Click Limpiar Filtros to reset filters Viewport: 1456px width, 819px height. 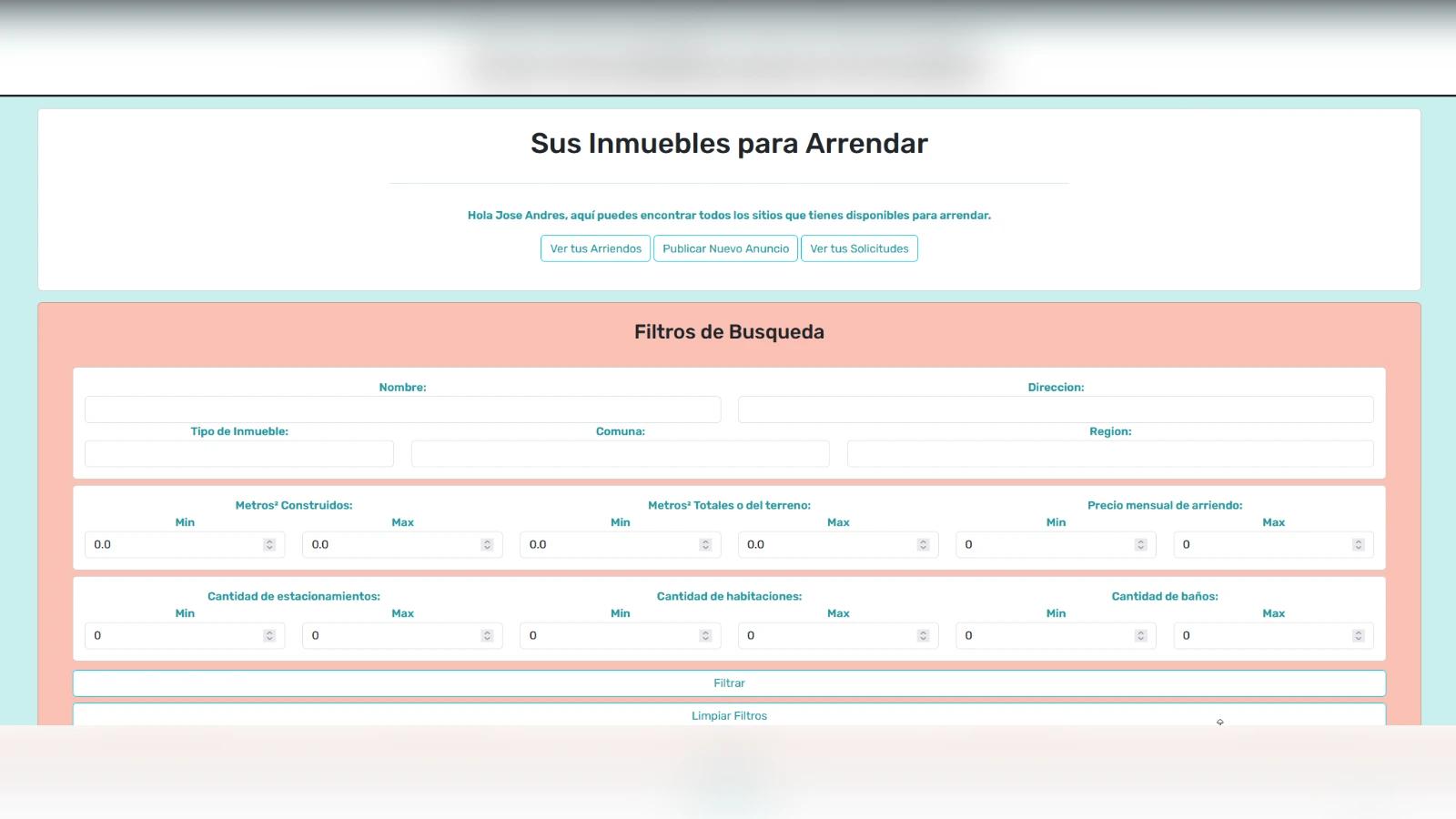tap(728, 715)
